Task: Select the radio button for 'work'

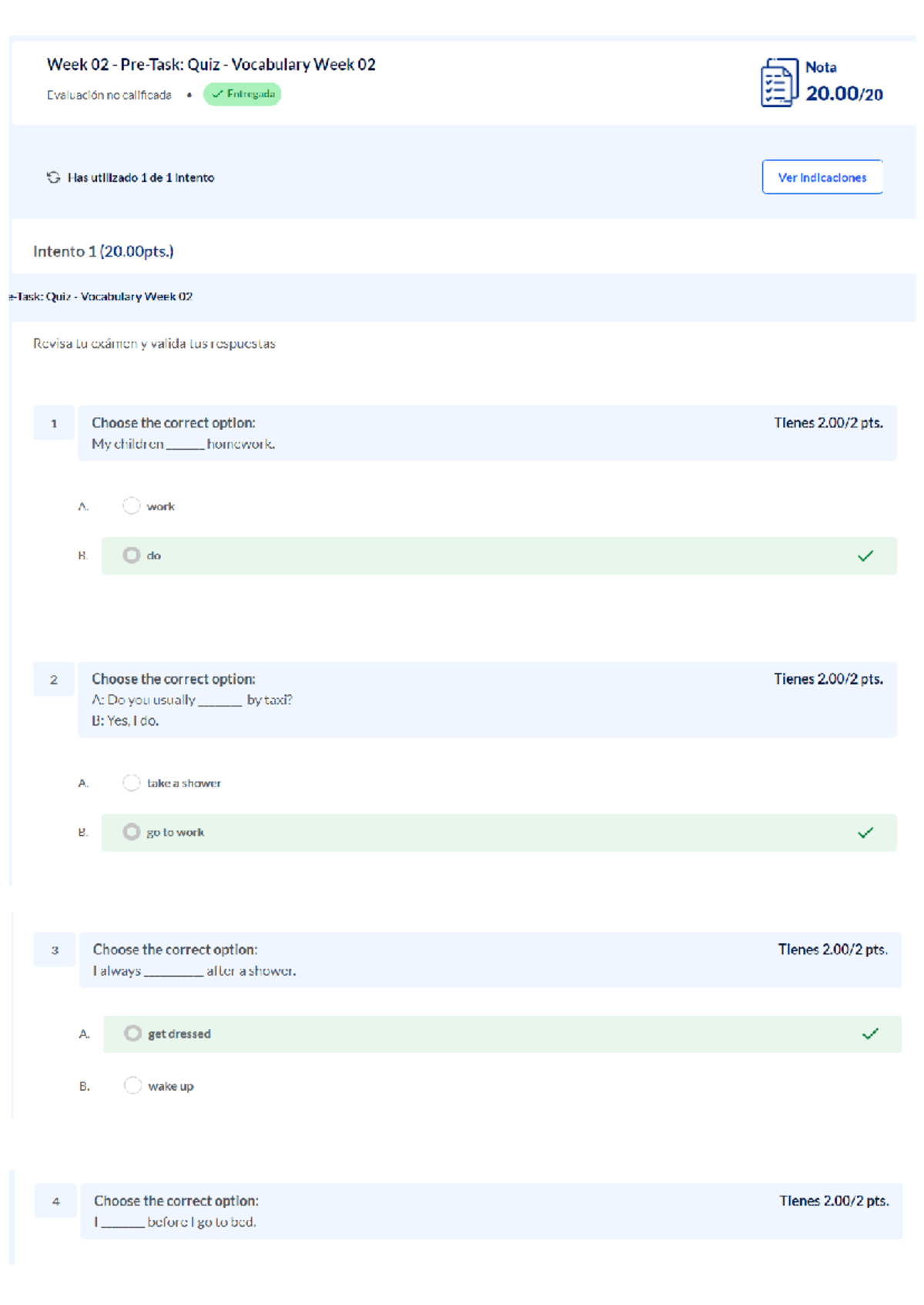Action: [132, 505]
